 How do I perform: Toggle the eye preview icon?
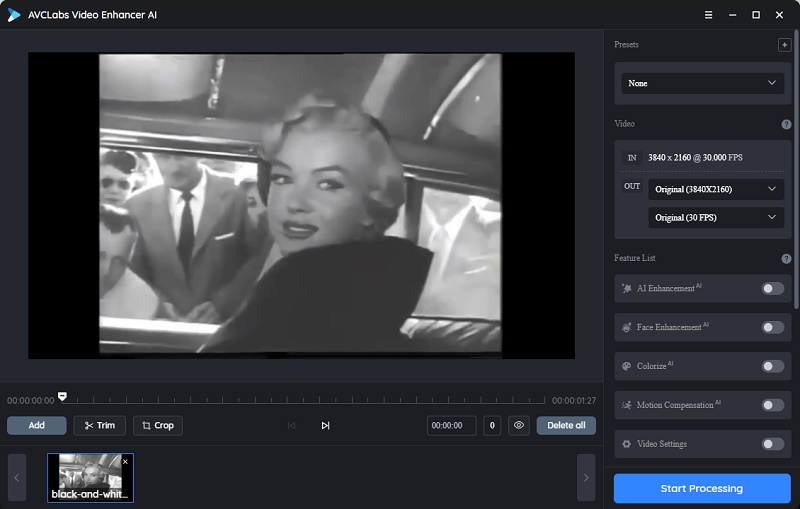pos(518,425)
